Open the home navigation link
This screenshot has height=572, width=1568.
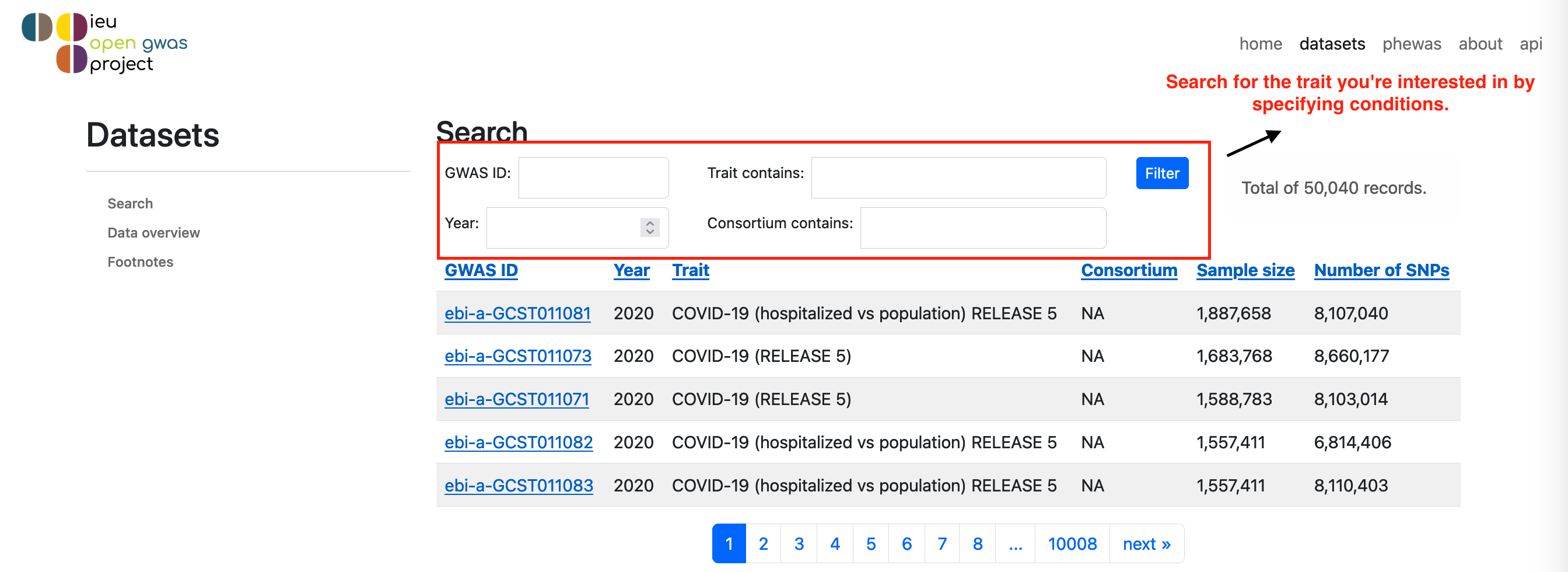(1260, 44)
